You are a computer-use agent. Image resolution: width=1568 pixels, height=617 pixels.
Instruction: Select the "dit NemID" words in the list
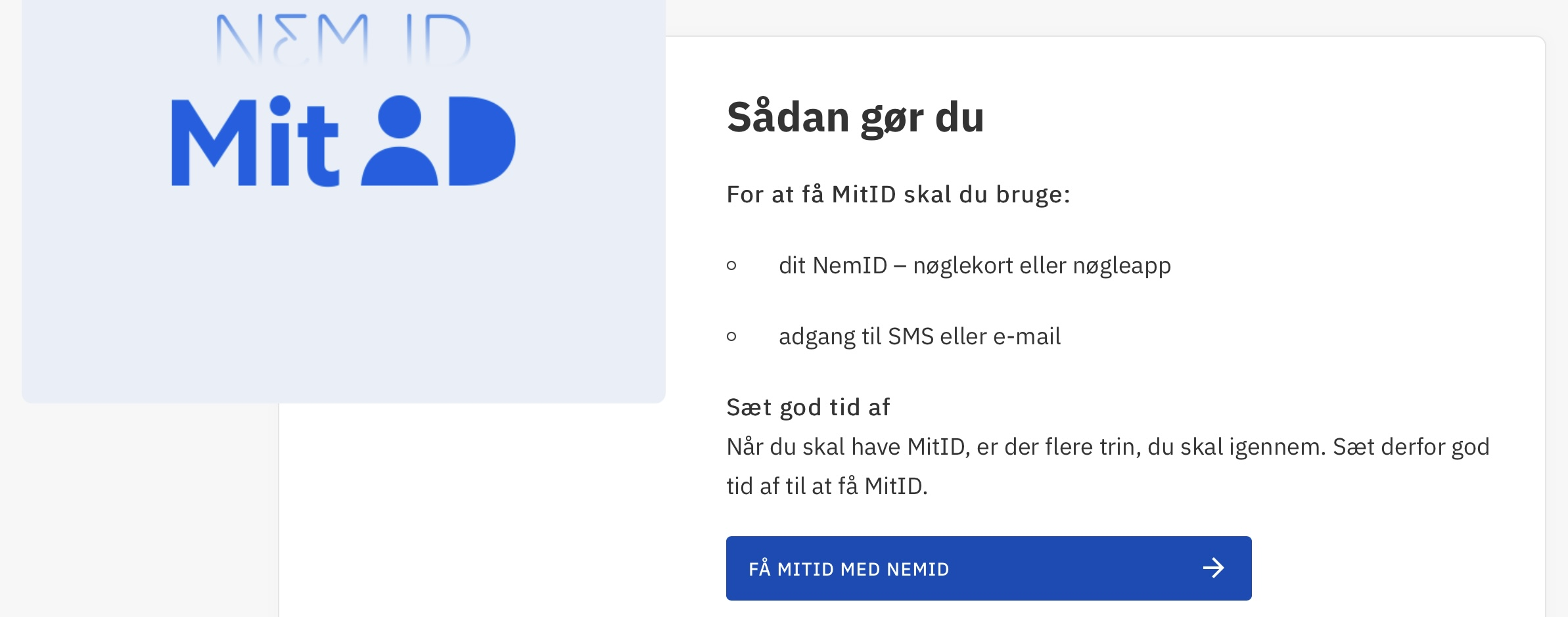(833, 265)
